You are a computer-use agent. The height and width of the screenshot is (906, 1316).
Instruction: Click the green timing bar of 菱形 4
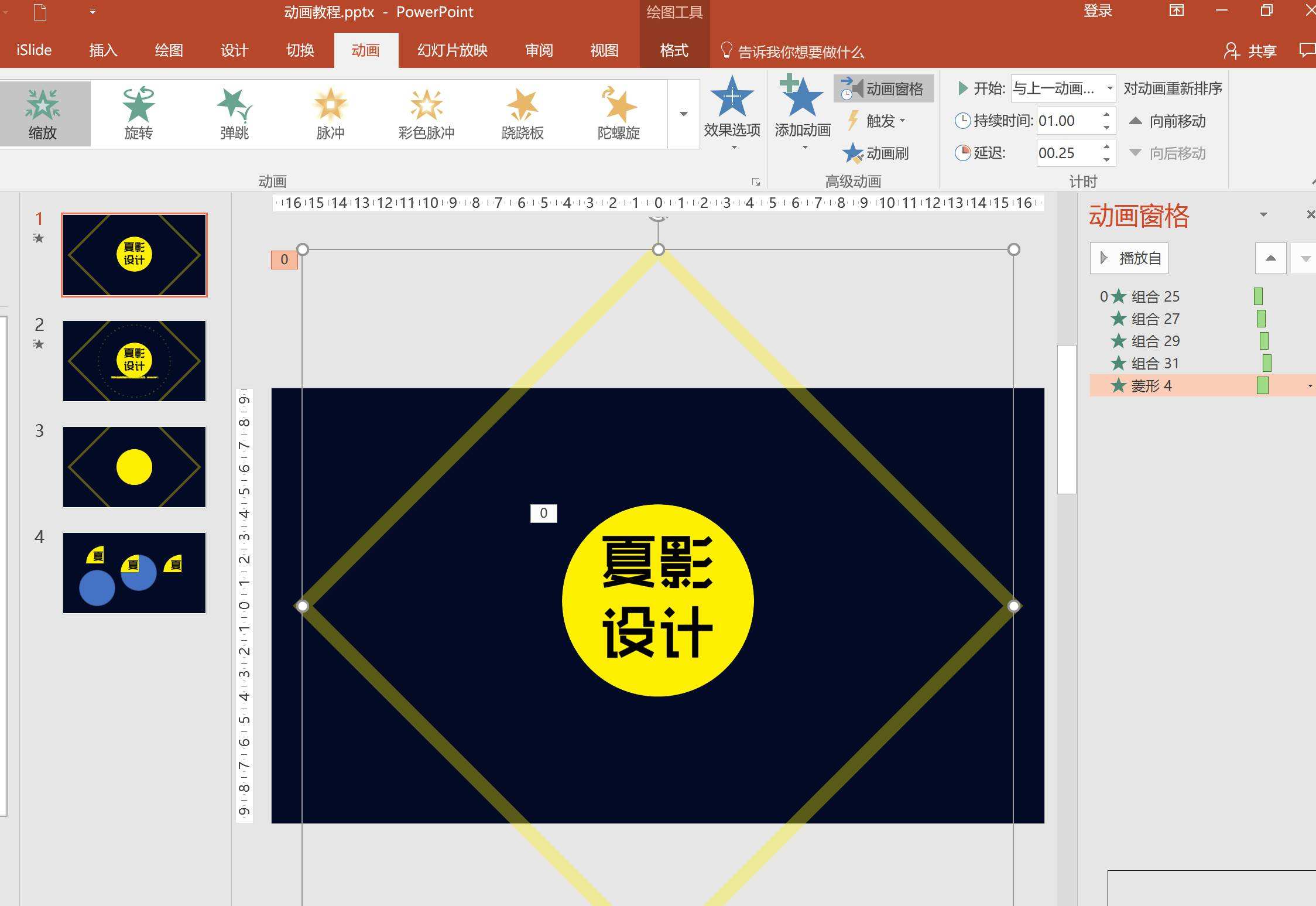click(x=1262, y=385)
